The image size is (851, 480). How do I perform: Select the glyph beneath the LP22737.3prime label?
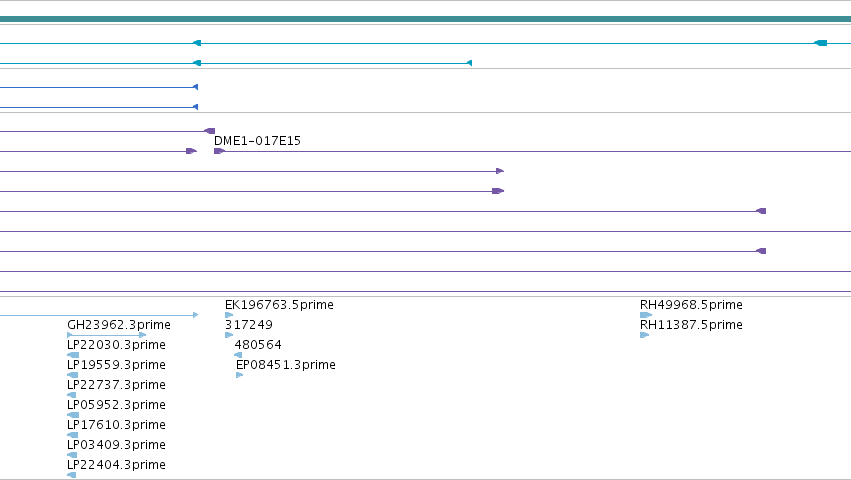pyautogui.click(x=71, y=395)
